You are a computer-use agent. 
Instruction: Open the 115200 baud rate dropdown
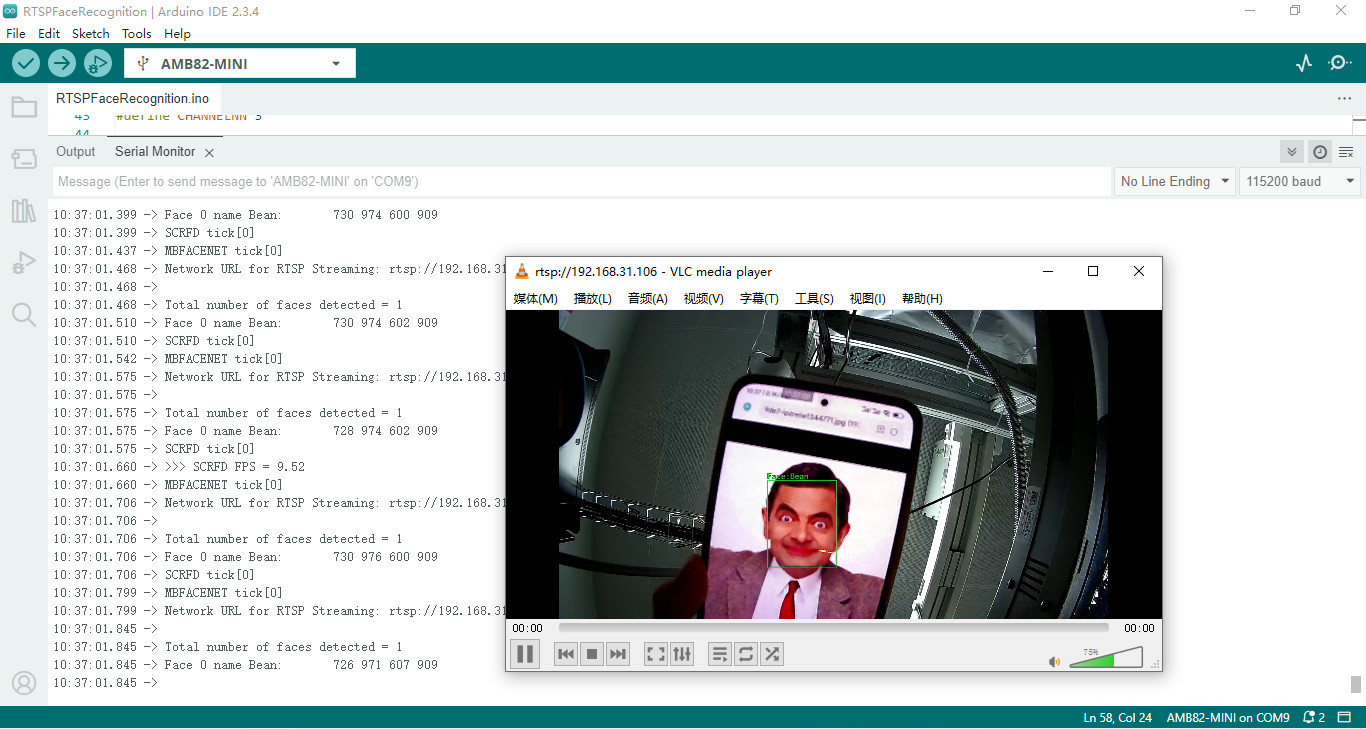click(x=1299, y=181)
